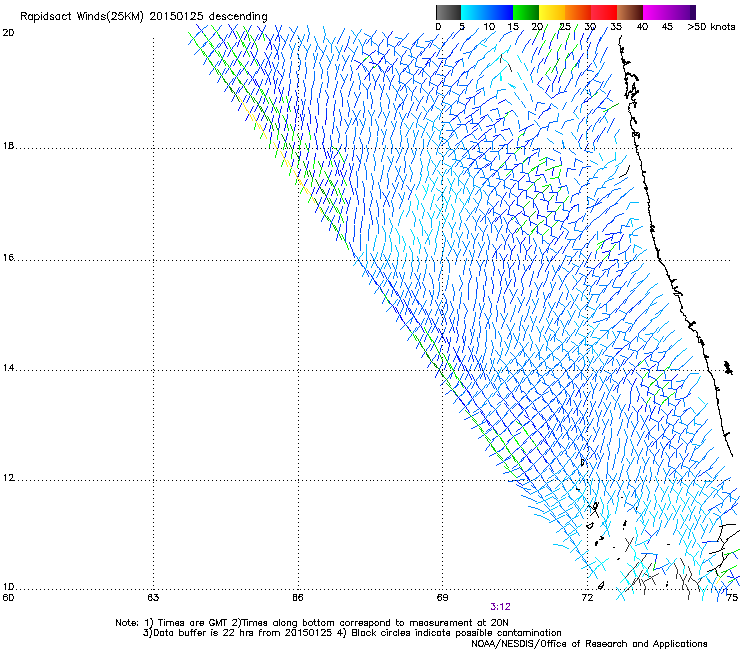Click the 'NOAA/NESDIS/Office of Research and Applications' credit
Screen dimensions: 740x650
[589, 644]
